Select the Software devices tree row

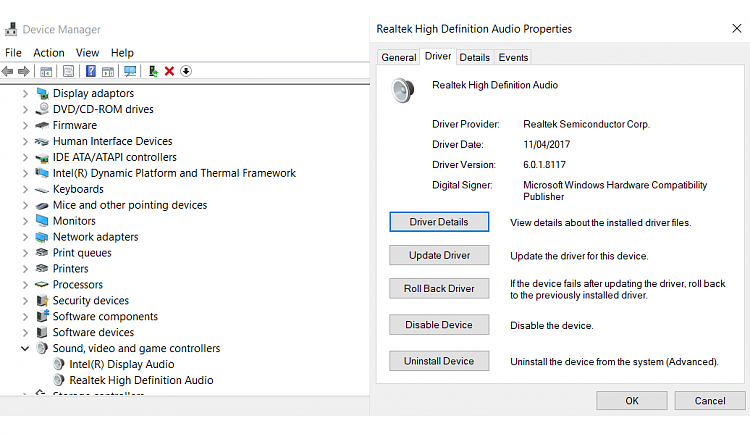[93, 333]
